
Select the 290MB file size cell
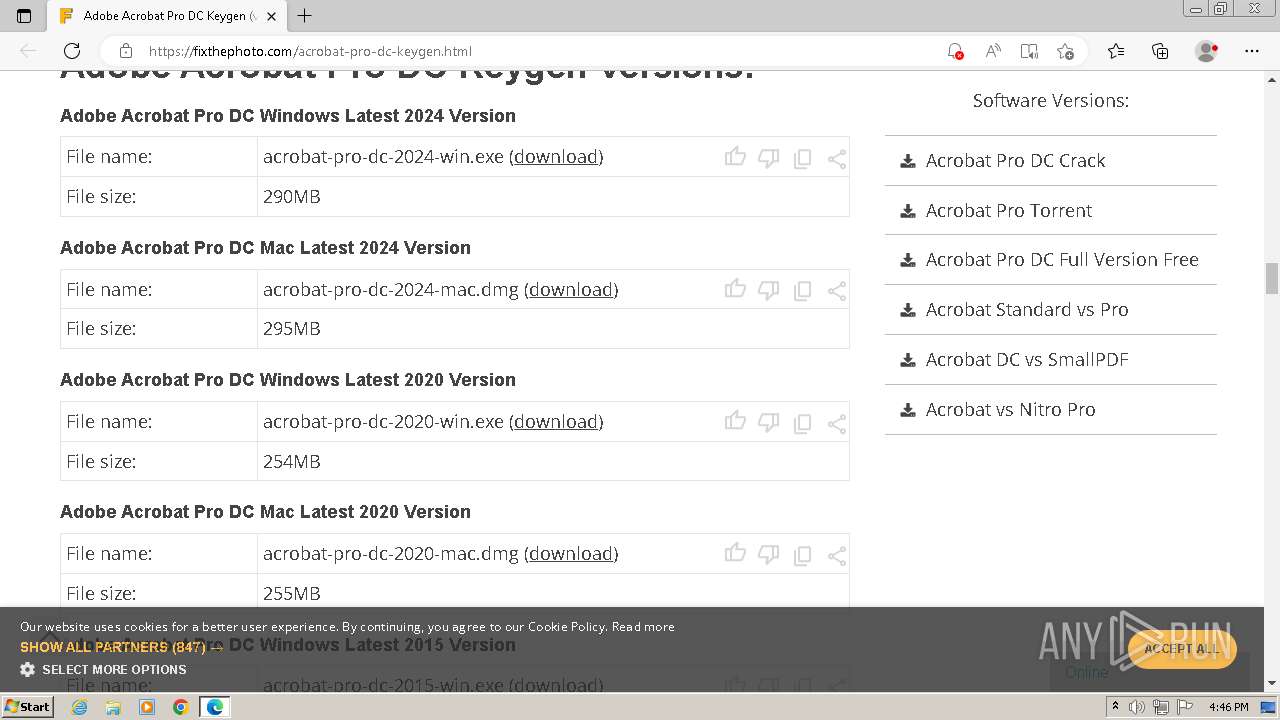tap(553, 196)
